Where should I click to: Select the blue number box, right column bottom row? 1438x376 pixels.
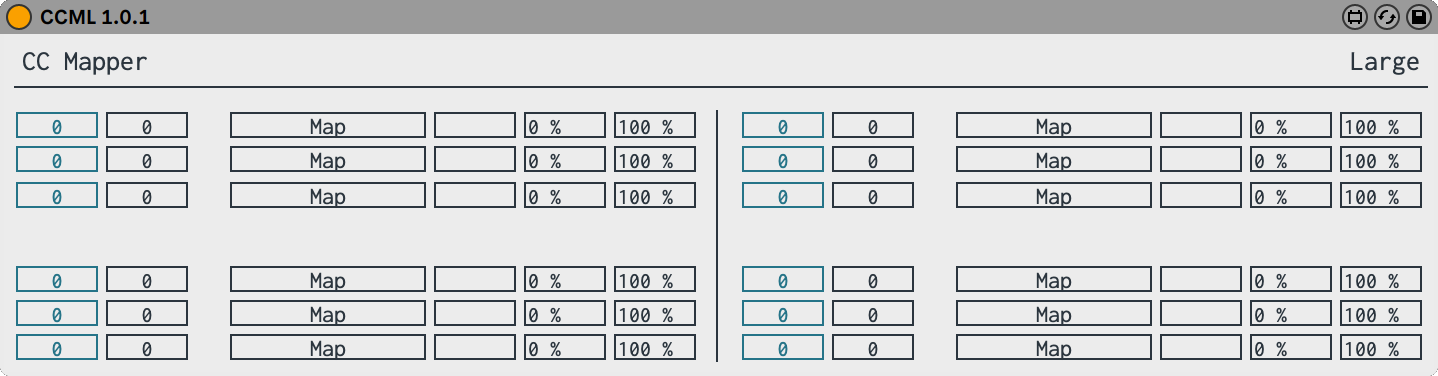tap(783, 347)
